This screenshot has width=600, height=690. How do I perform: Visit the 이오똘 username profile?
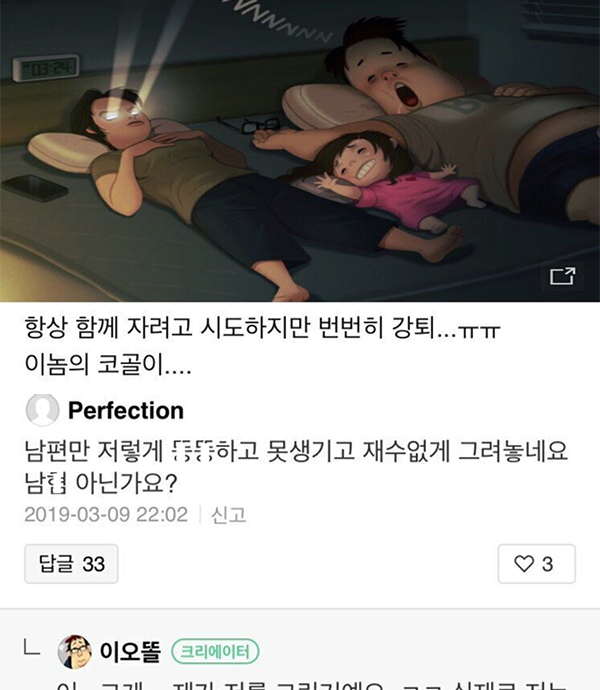pyautogui.click(x=130, y=652)
